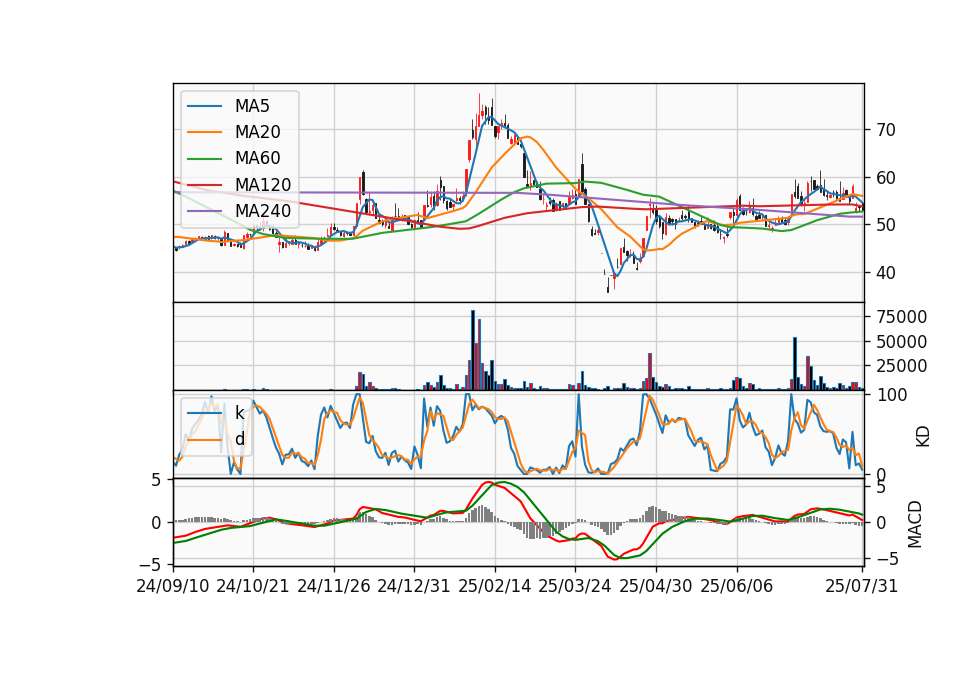Viewport: 960px width, 690px height.
Task: Click the red MA120 legend line sample
Action: pos(204,185)
